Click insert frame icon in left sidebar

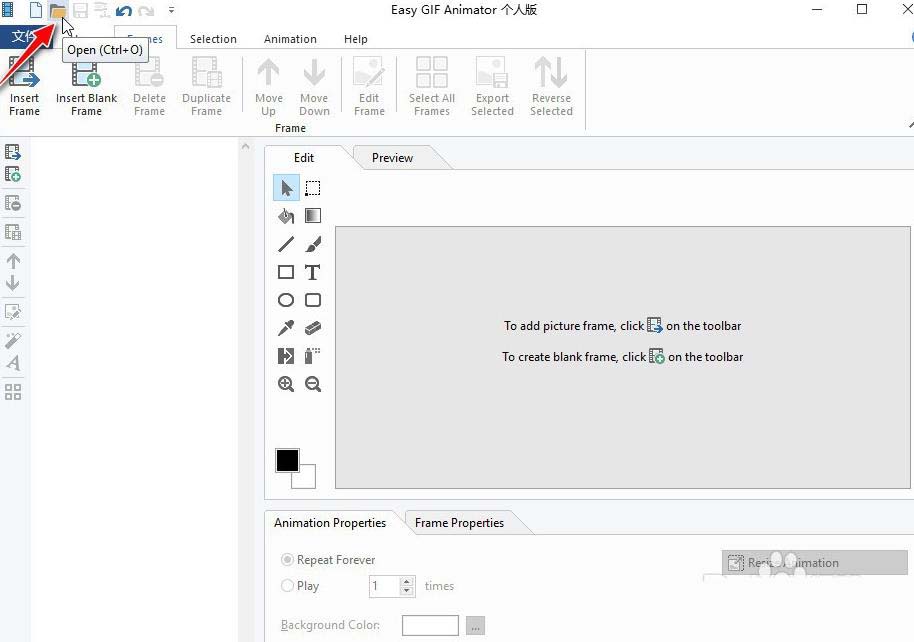(x=13, y=152)
